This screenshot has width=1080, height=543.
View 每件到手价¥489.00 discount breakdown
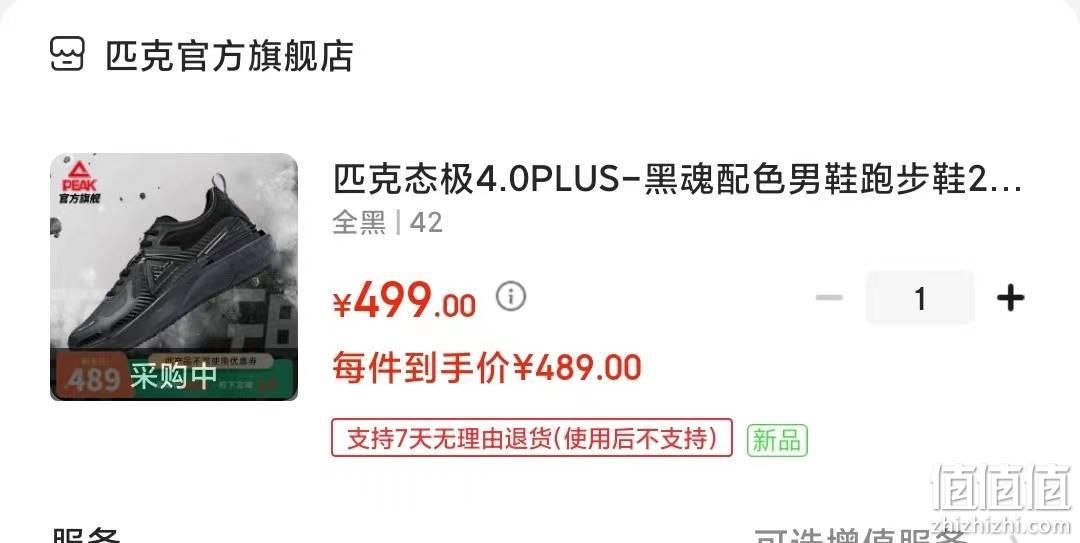pyautogui.click(x=487, y=367)
